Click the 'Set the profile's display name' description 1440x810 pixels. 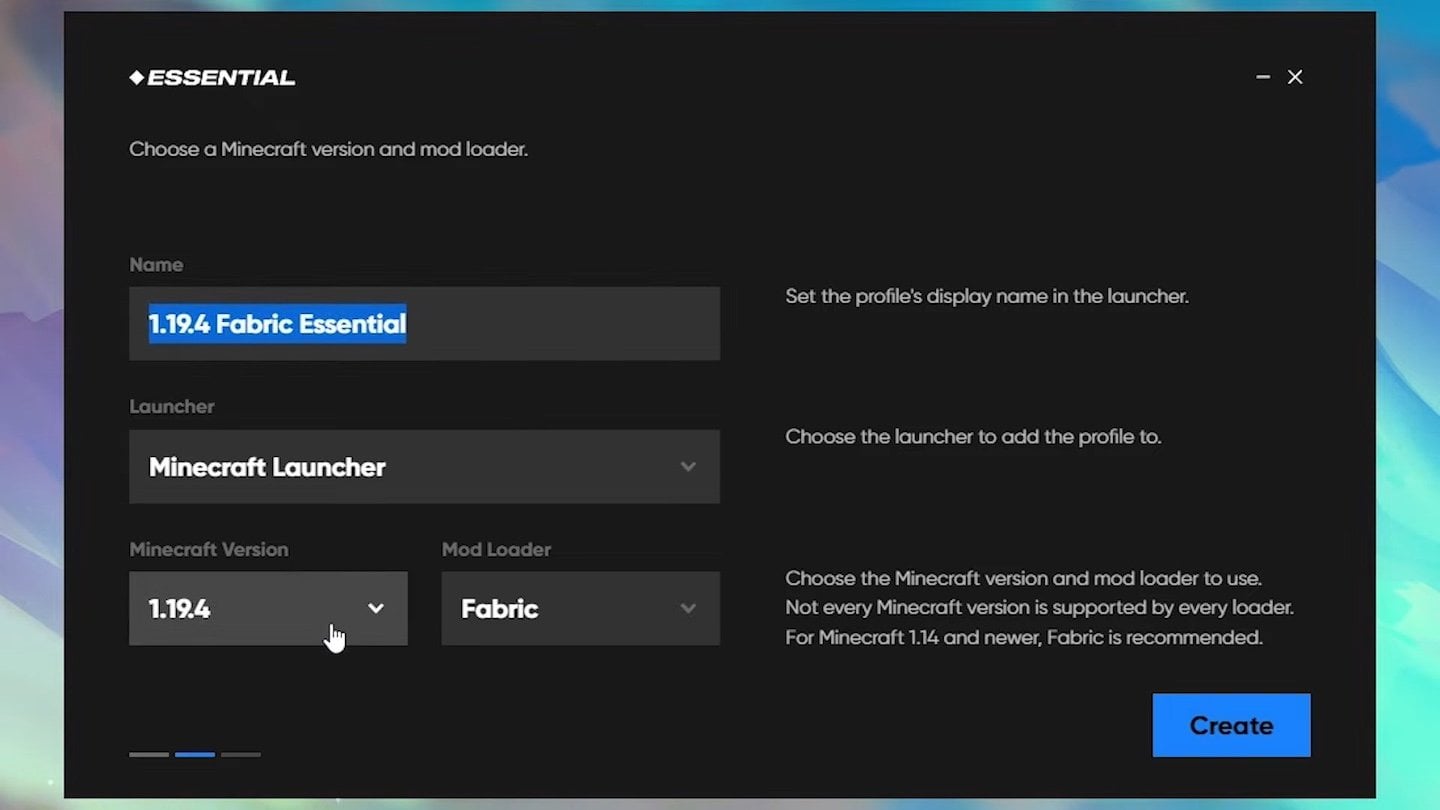pyautogui.click(x=986, y=297)
